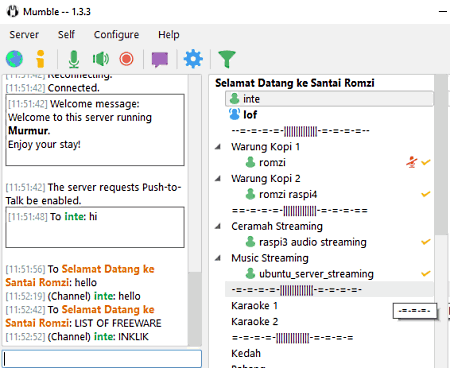Collapse the Warung Kopi 2 channel
This screenshot has width=450, height=368.
pos(218,179)
